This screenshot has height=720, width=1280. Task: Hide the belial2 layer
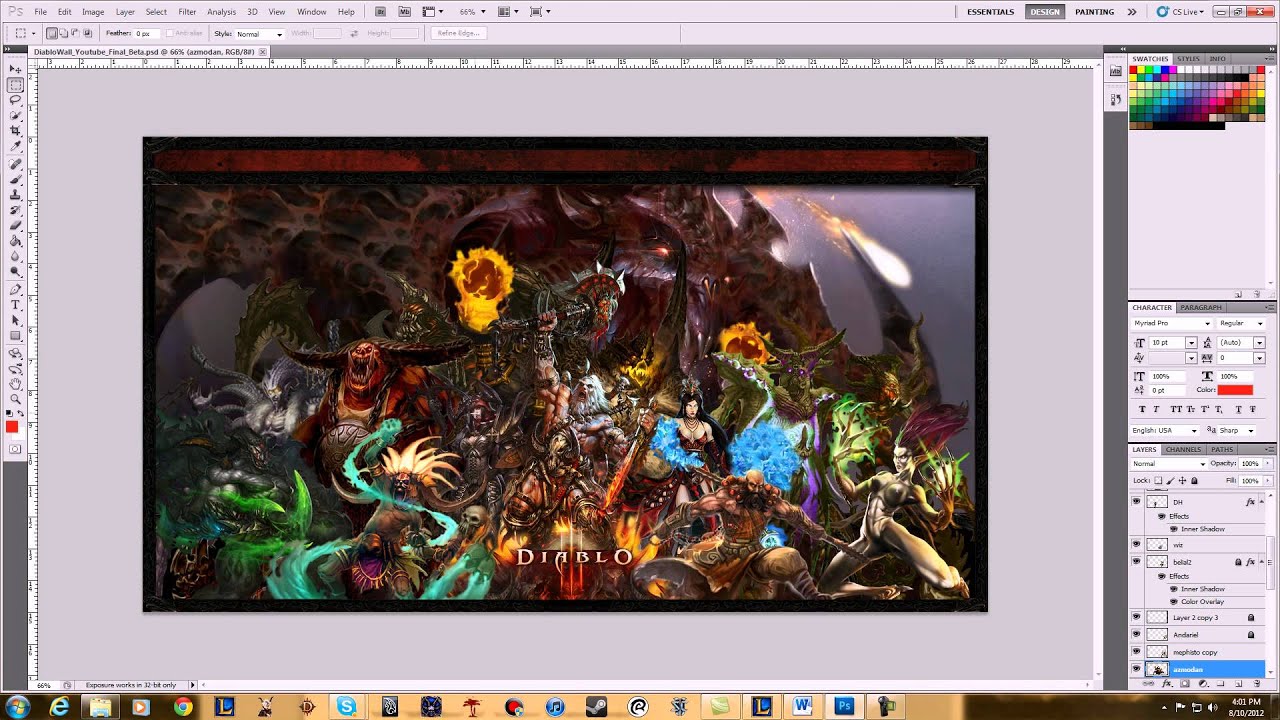click(1136, 562)
